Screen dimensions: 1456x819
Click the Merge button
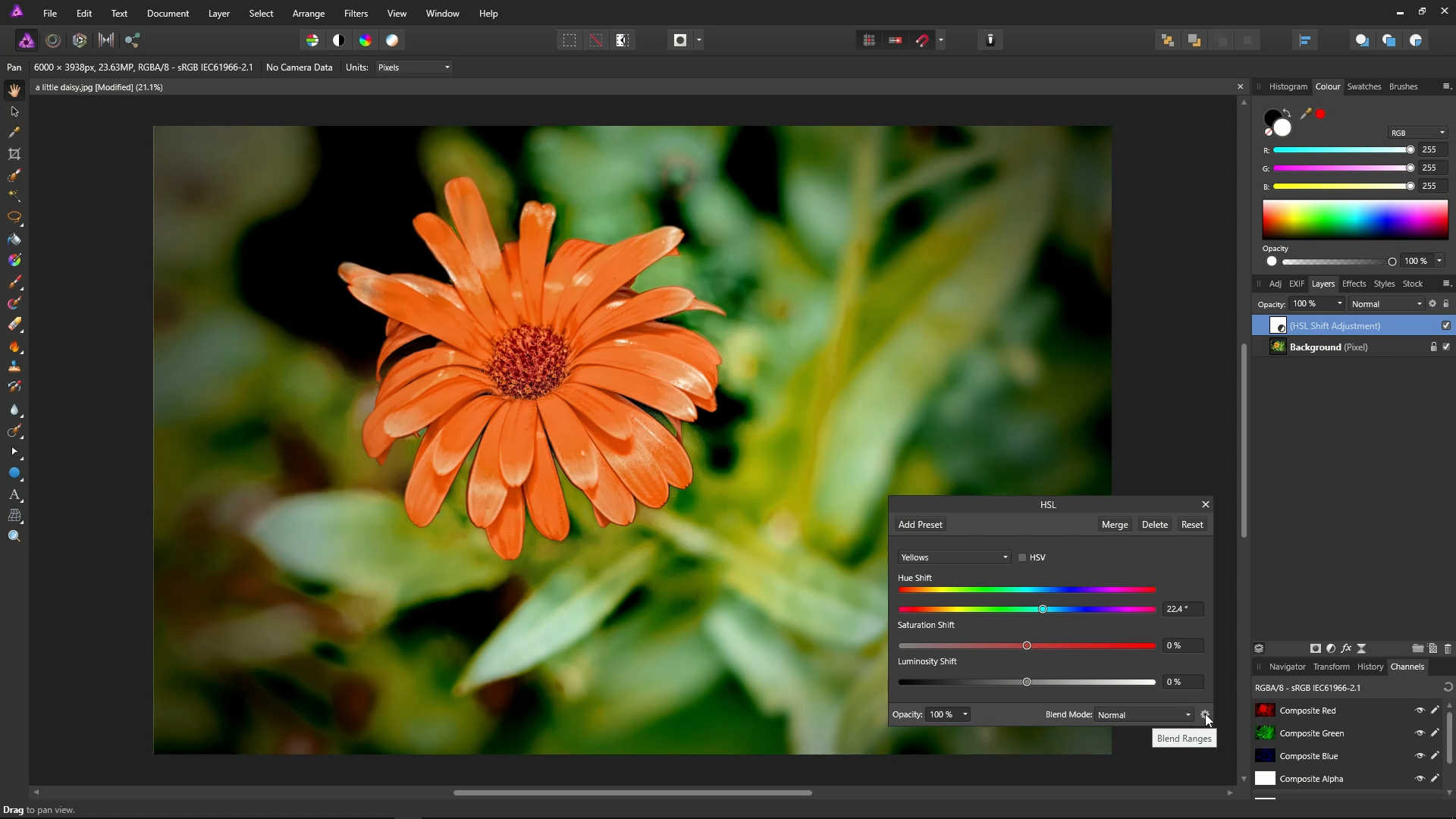tap(1114, 525)
